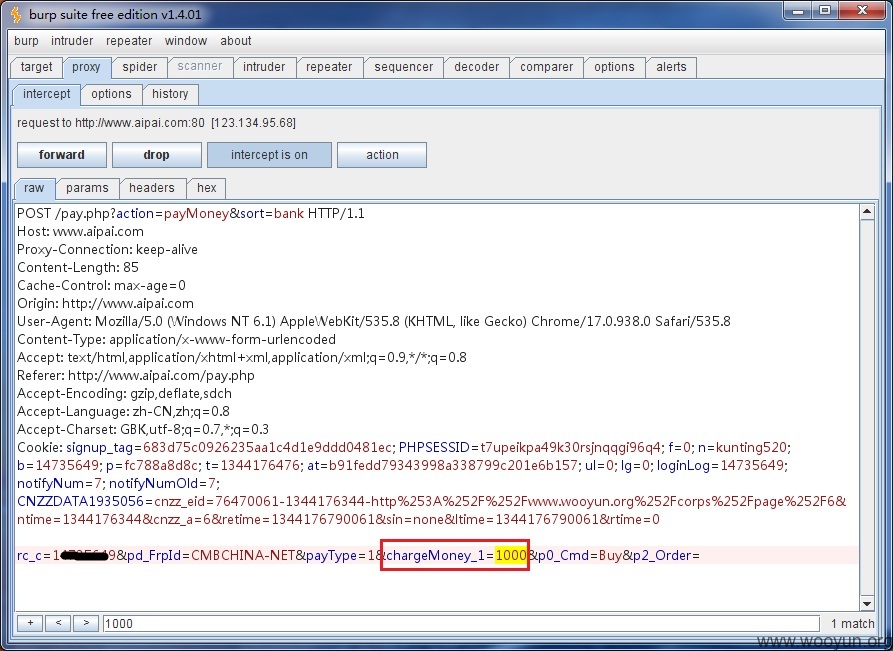This screenshot has width=893, height=651.
Task: Open the proxy options sub-tab
Action: (111, 94)
